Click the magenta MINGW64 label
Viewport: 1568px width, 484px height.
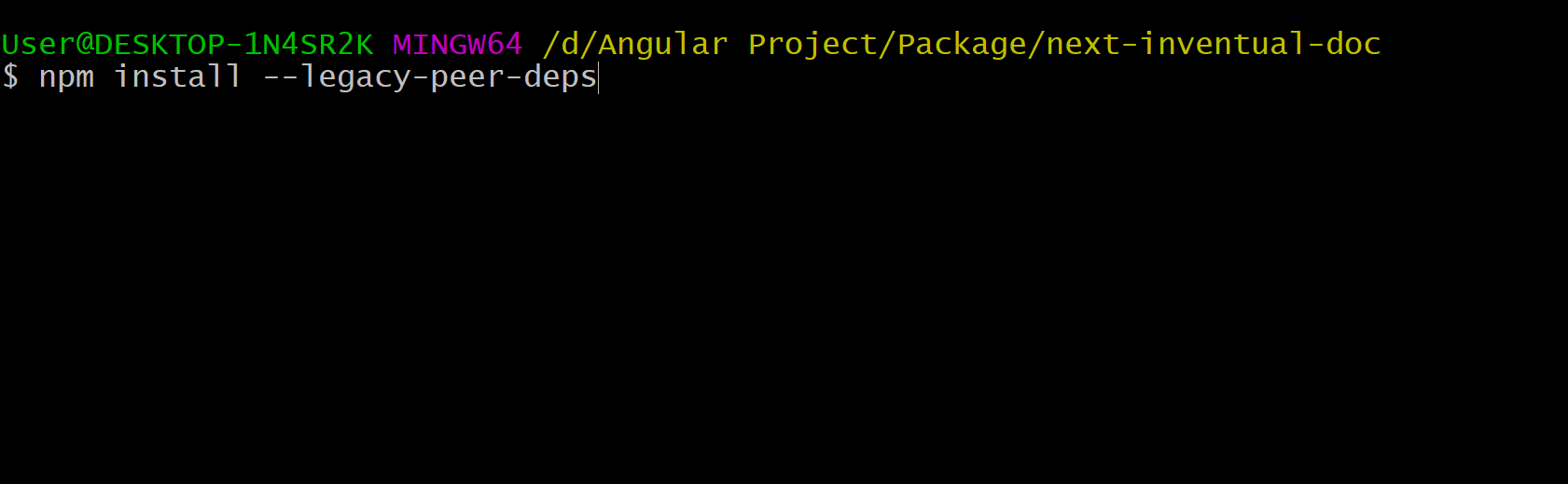pos(457,44)
